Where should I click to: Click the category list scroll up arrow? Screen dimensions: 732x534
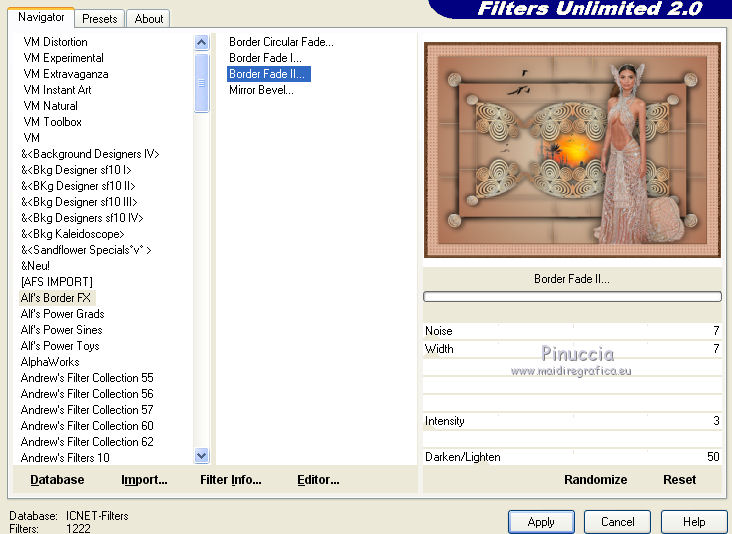202,43
